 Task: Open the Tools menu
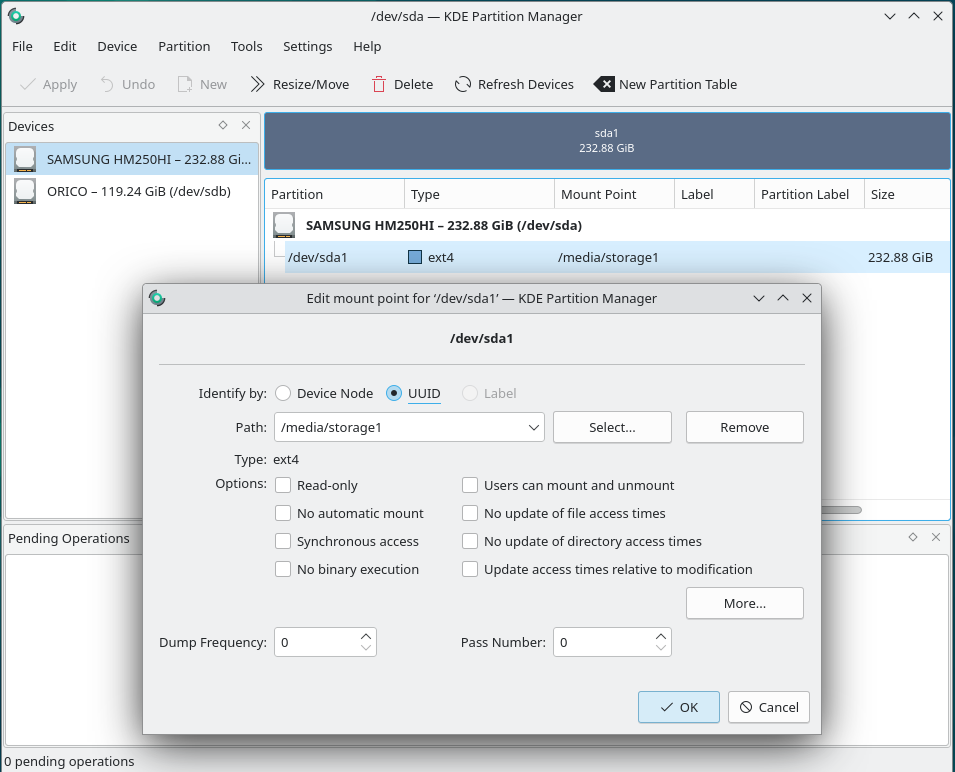(x=246, y=46)
